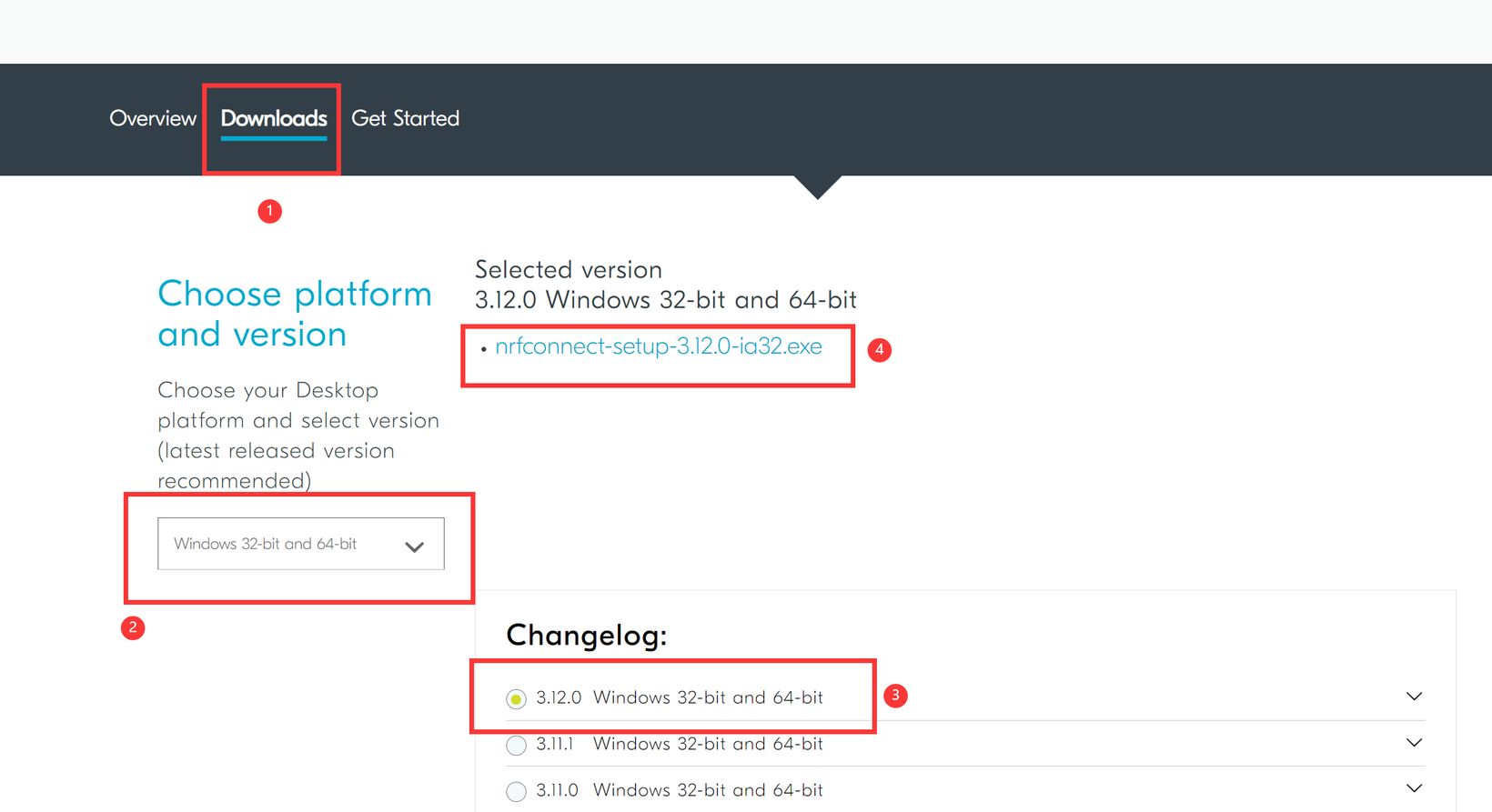1492x812 pixels.
Task: Open the Overview tab
Action: (153, 118)
